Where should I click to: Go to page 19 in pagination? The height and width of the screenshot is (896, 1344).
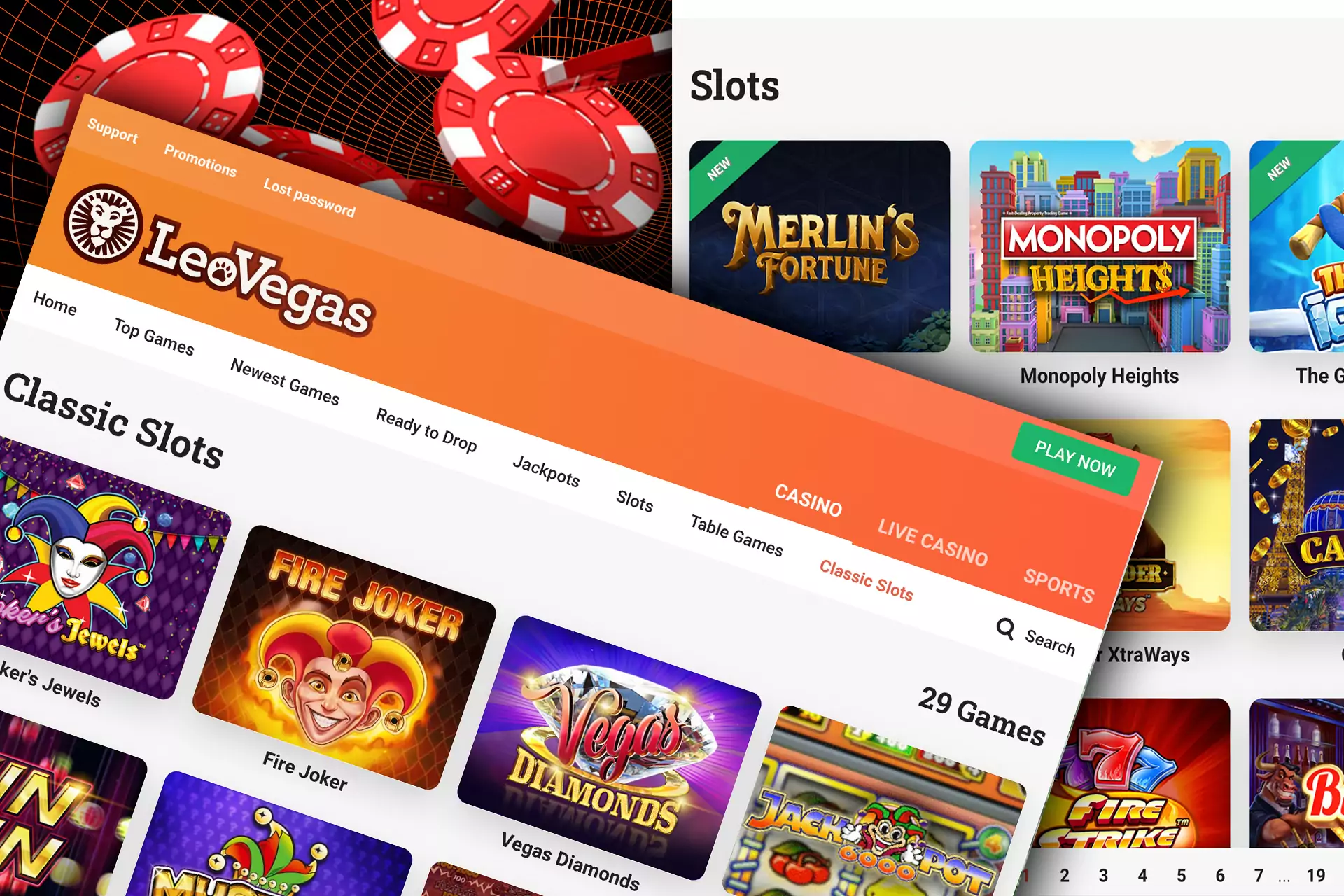point(1316,875)
